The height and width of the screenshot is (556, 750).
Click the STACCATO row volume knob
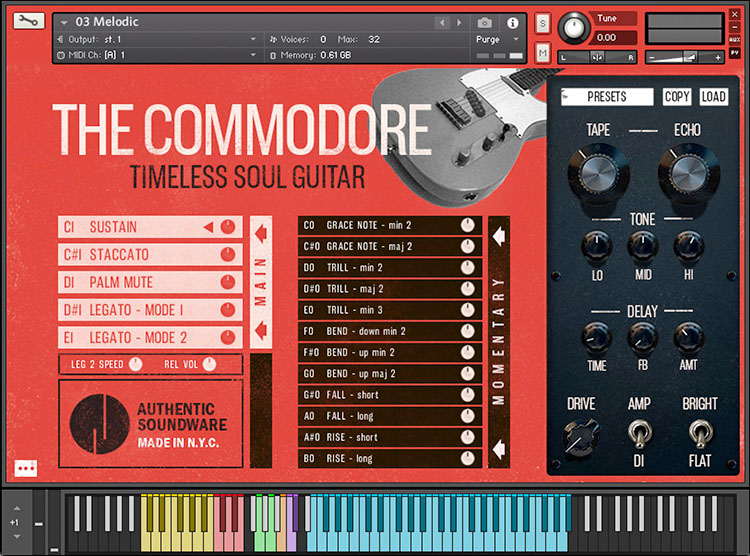pyautogui.click(x=228, y=255)
